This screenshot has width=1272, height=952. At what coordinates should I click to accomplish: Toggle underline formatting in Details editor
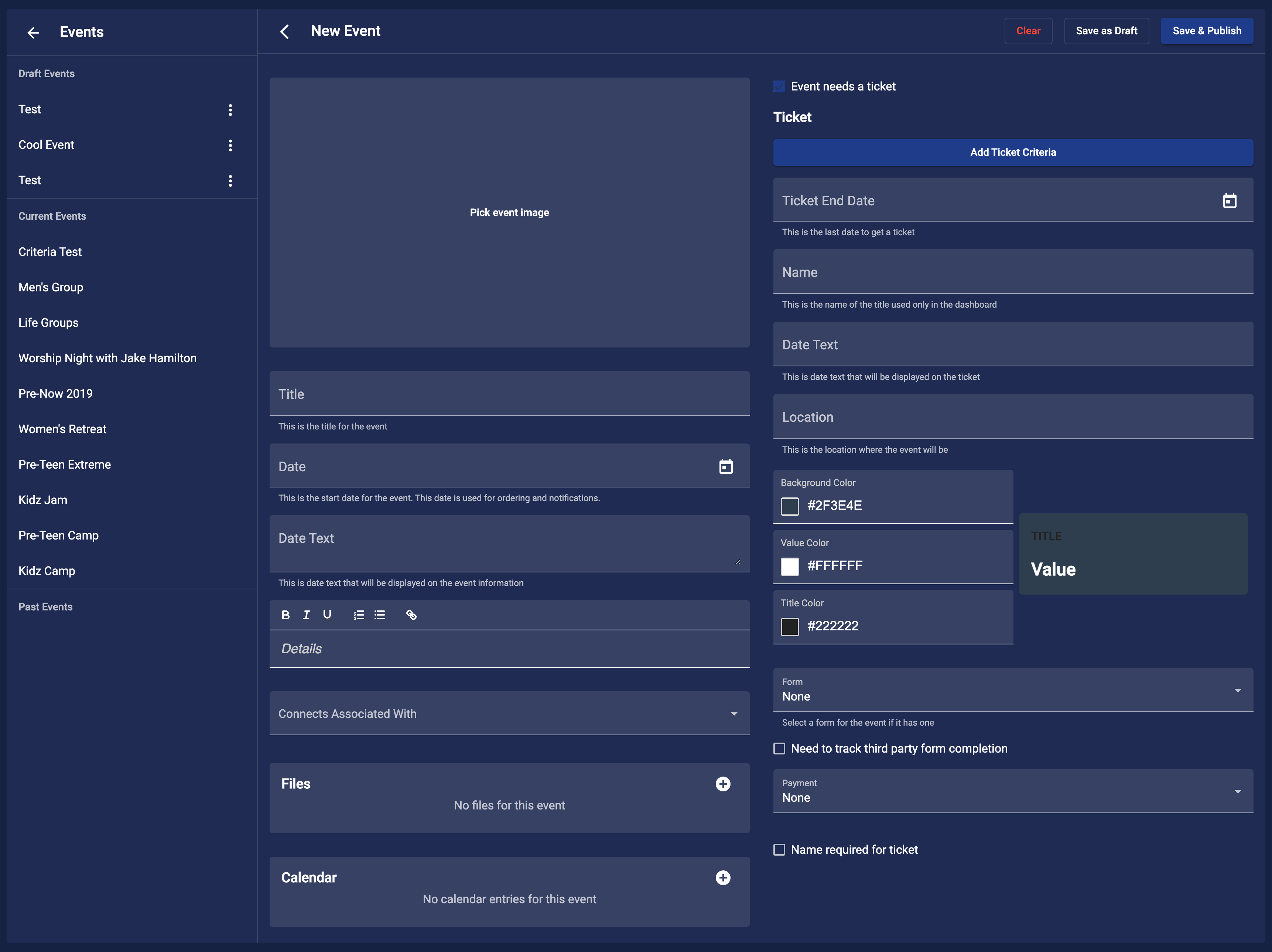point(327,614)
